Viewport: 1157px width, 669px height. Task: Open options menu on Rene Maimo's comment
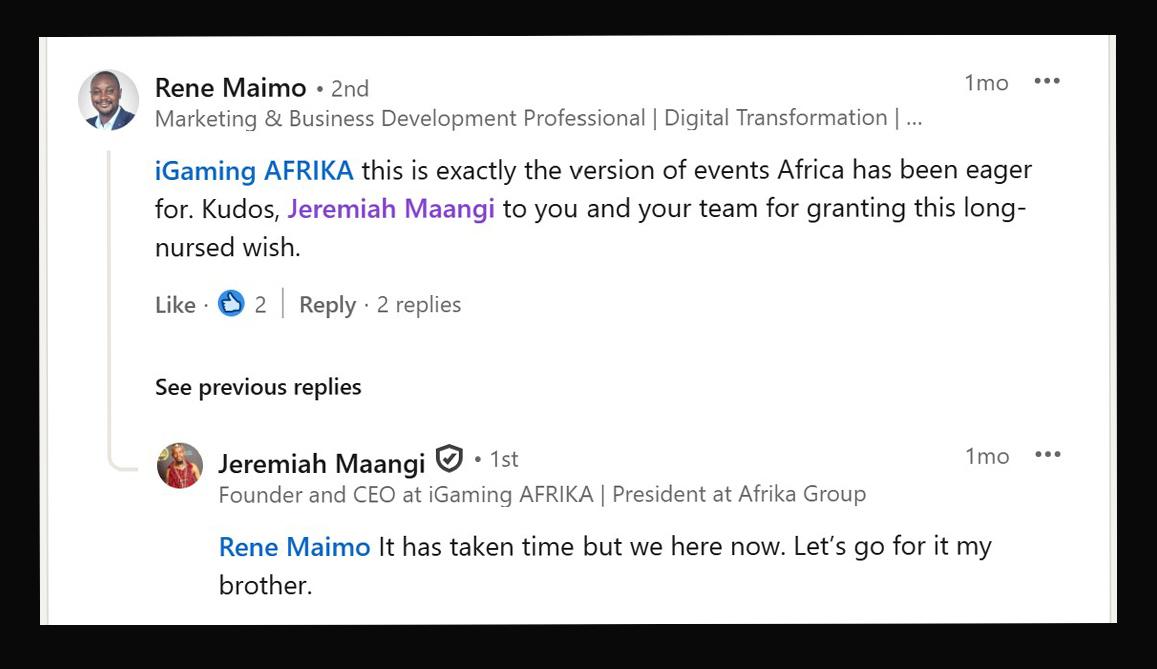(1047, 82)
